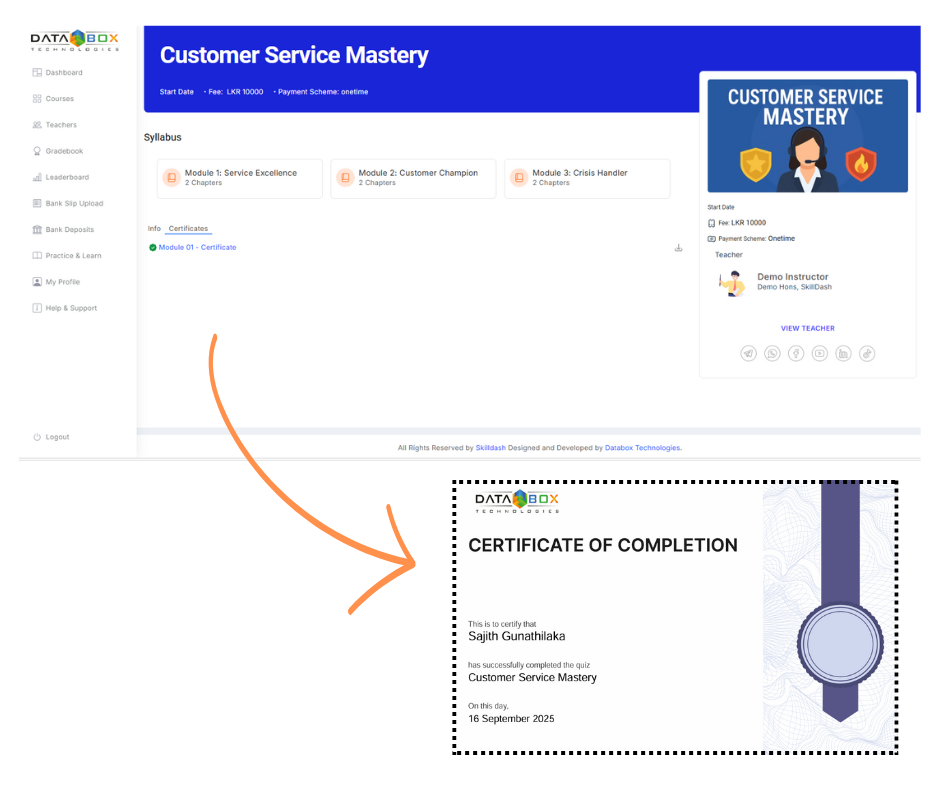The width and height of the screenshot is (940, 788).
Task: Open the teacher's YouTube channel icon
Action: tap(820, 353)
